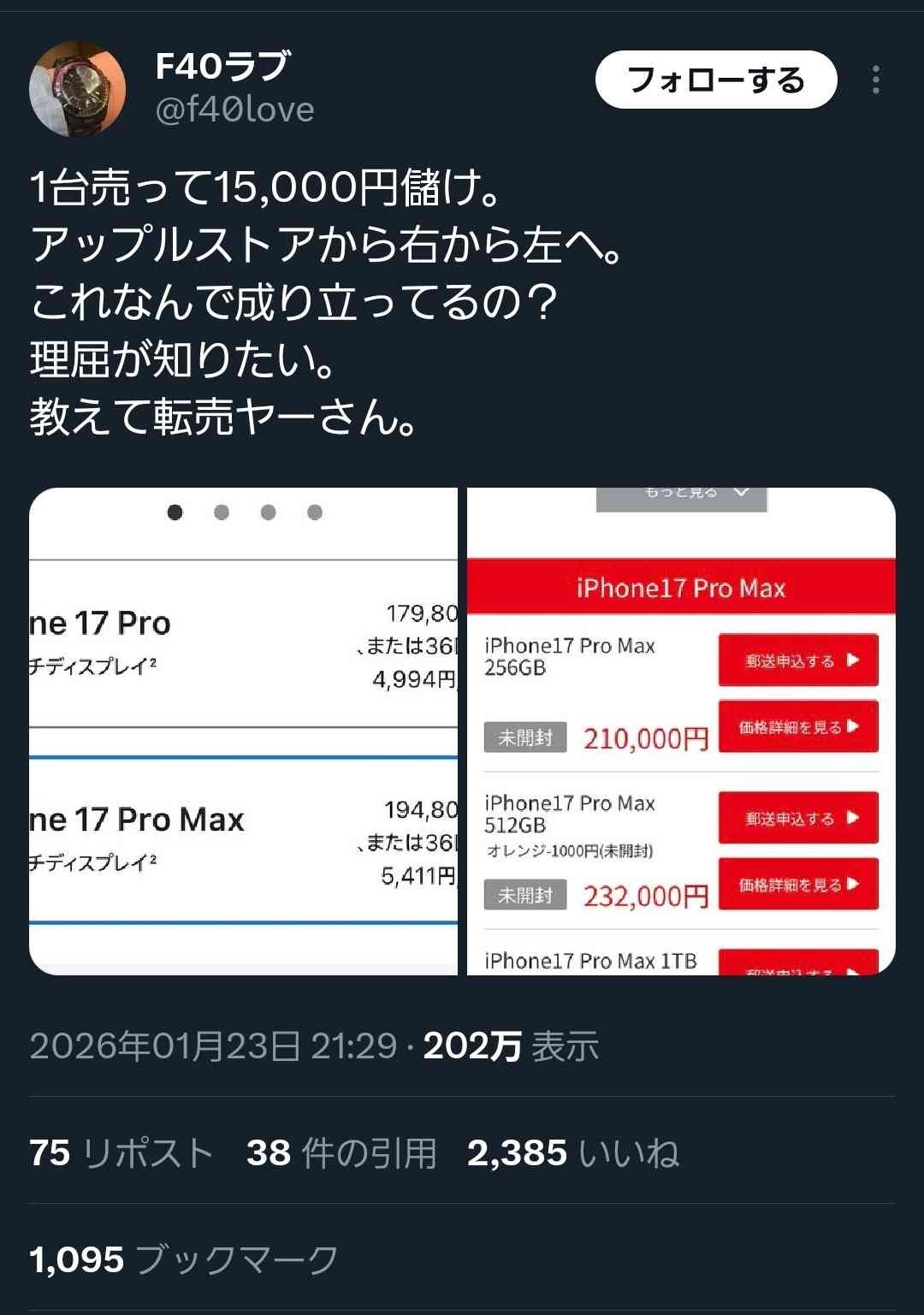Click 価格詳細を見る arrow for 256GB model
This screenshot has height=1315, width=924.
pyautogui.click(x=798, y=726)
